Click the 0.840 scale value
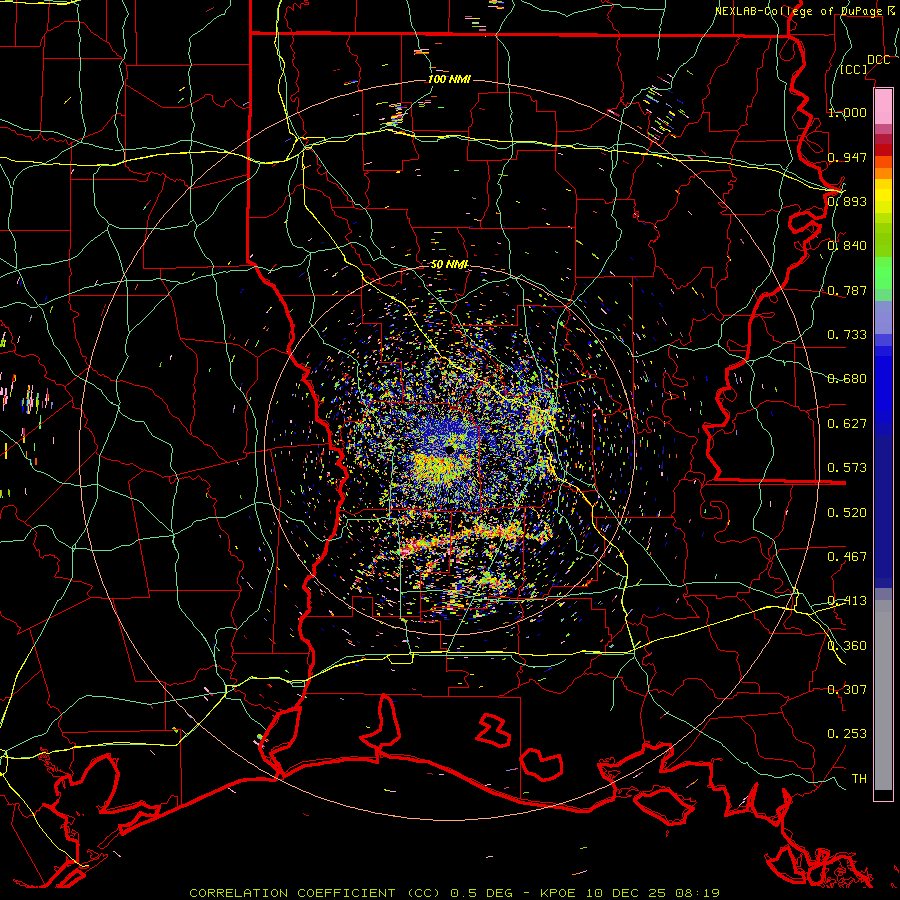Viewport: 900px width, 900px height. 847,246
